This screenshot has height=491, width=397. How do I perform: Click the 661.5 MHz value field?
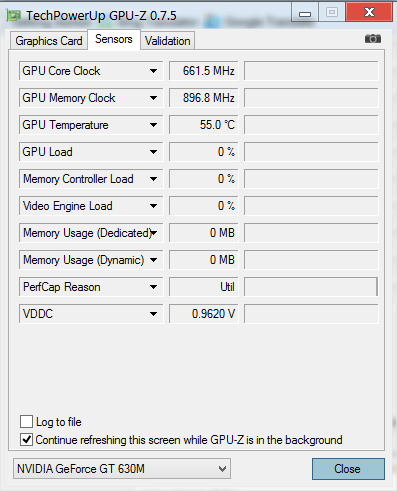[204, 71]
